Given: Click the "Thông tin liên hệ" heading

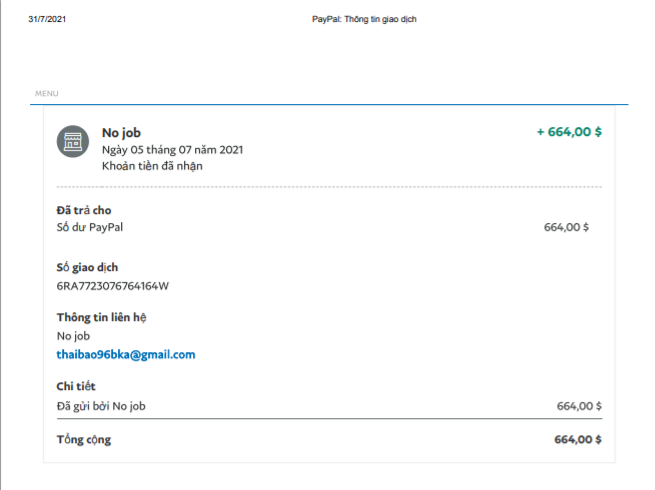Looking at the screenshot, I should pos(102,318).
